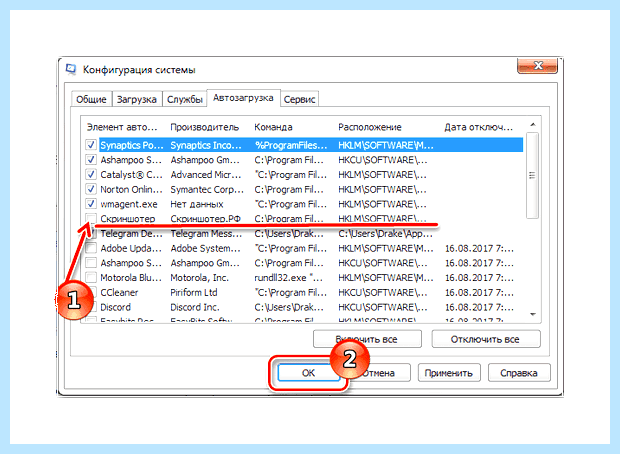The height and width of the screenshot is (454, 620).
Task: Select the Synaptics Inco... manufacturer cell
Action: tap(206, 145)
